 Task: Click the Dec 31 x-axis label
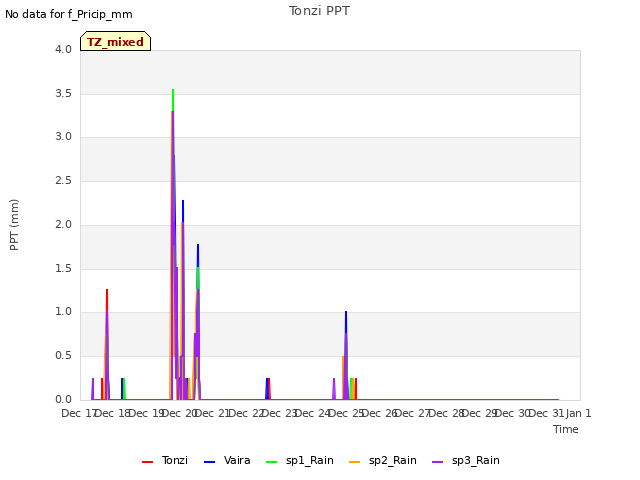pyautogui.click(x=547, y=413)
